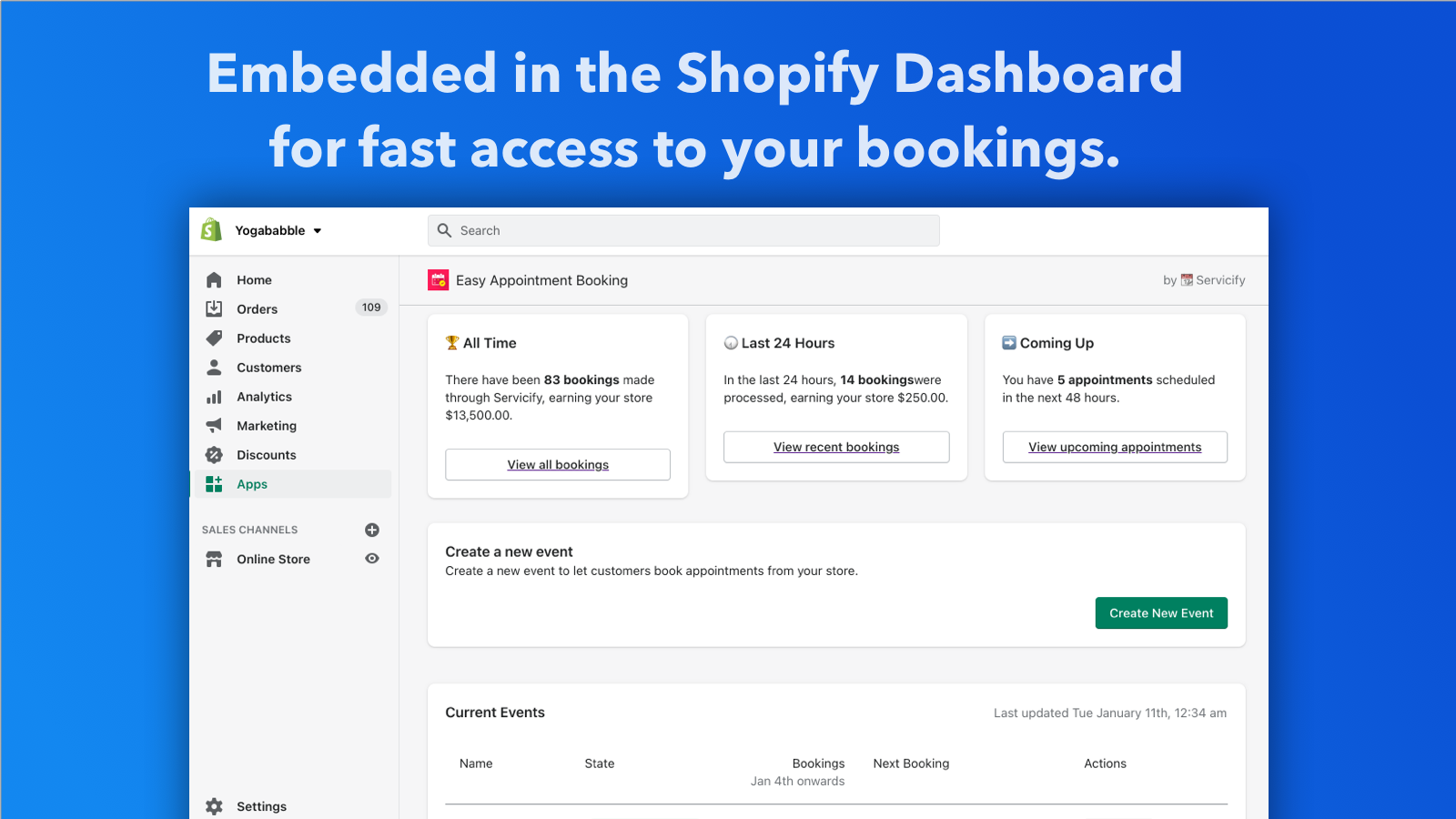Click the Home house icon
This screenshot has height=819, width=1456.
(x=214, y=280)
